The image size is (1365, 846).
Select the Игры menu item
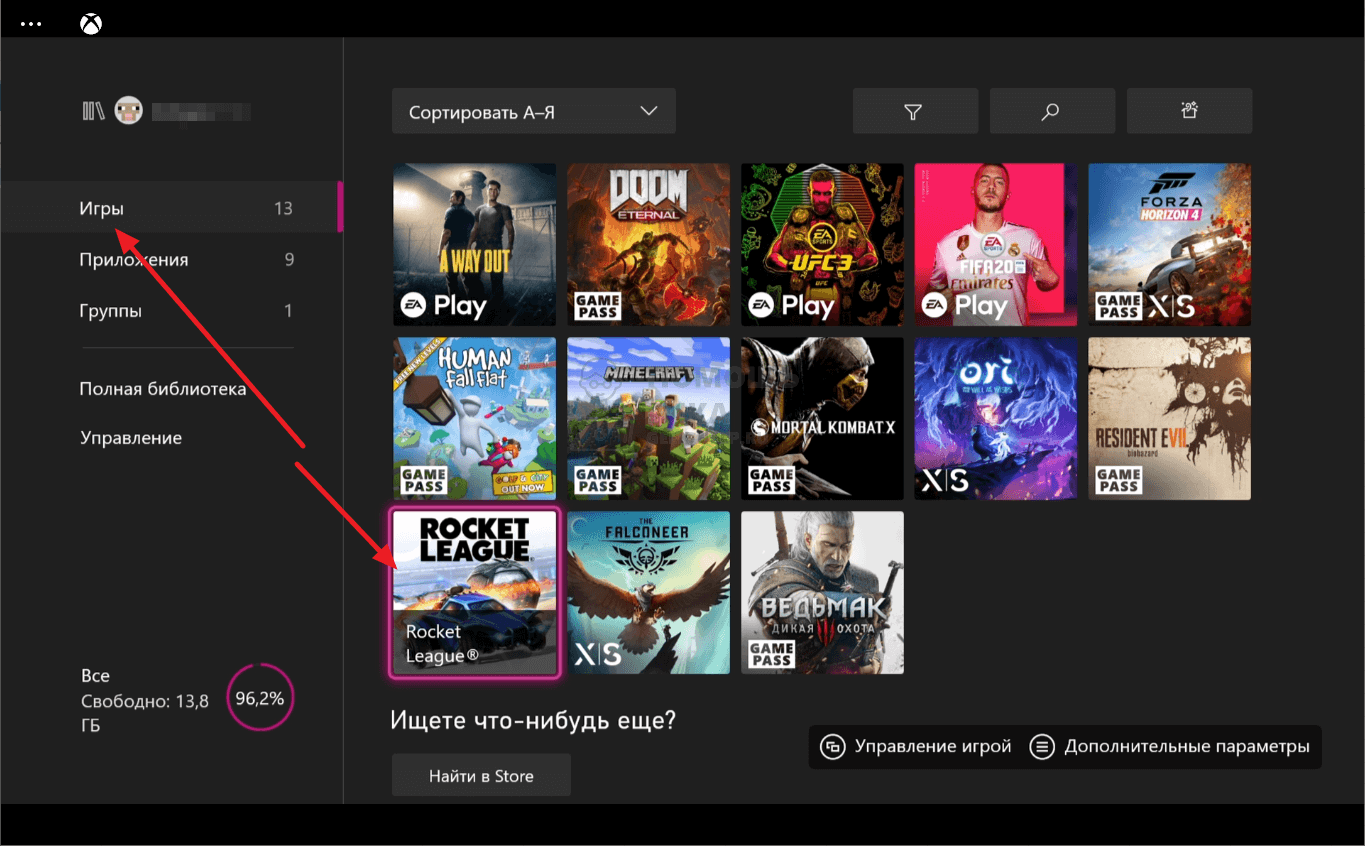pos(171,208)
